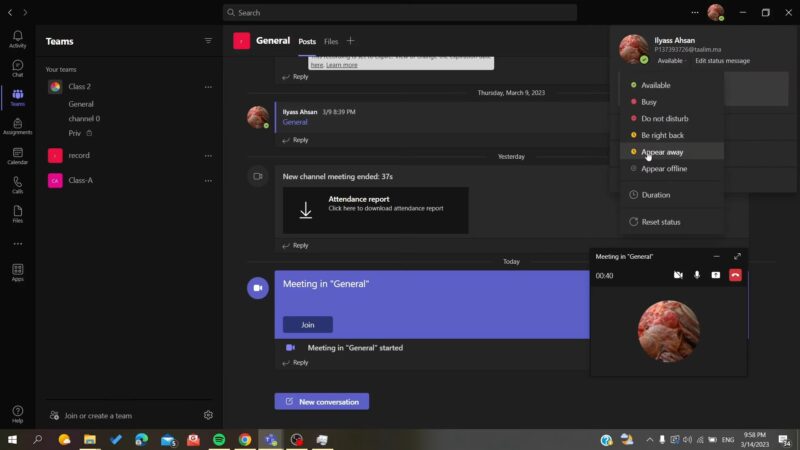
Task: Open the Files section in sidebar
Action: (17, 214)
